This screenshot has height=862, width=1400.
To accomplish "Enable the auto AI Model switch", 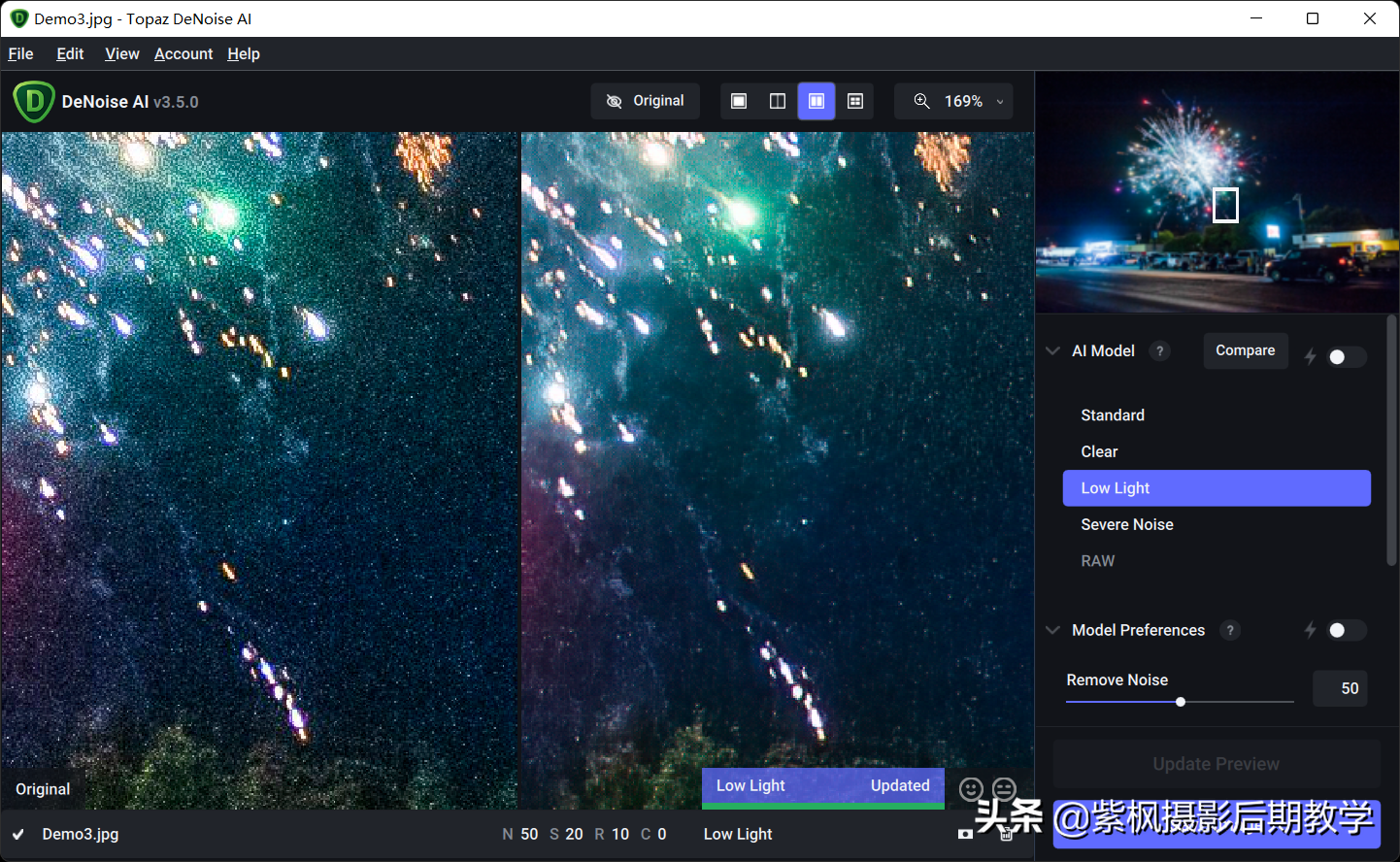I will coord(1347,357).
